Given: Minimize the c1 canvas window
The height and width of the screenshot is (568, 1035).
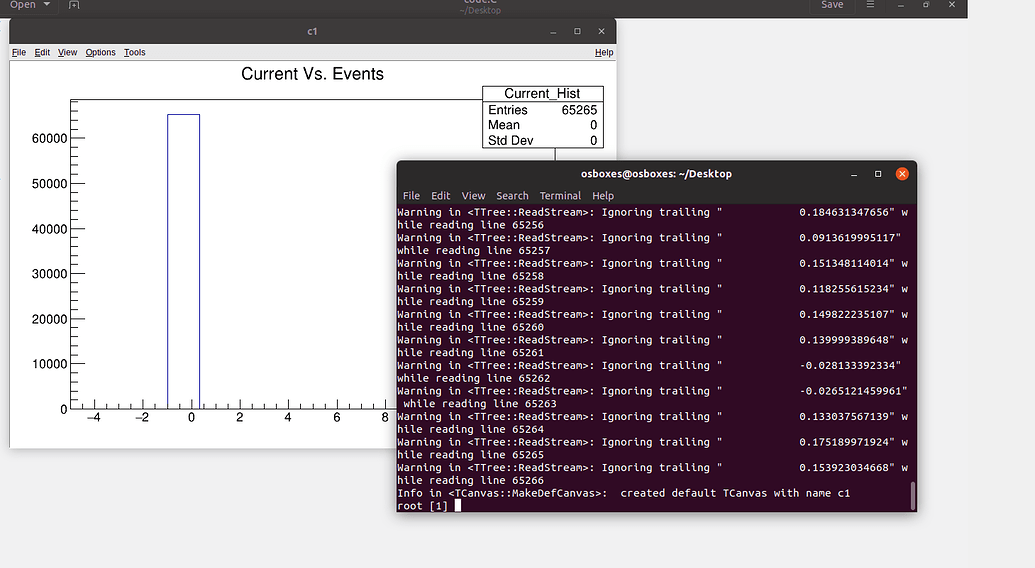Looking at the screenshot, I should 553,32.
